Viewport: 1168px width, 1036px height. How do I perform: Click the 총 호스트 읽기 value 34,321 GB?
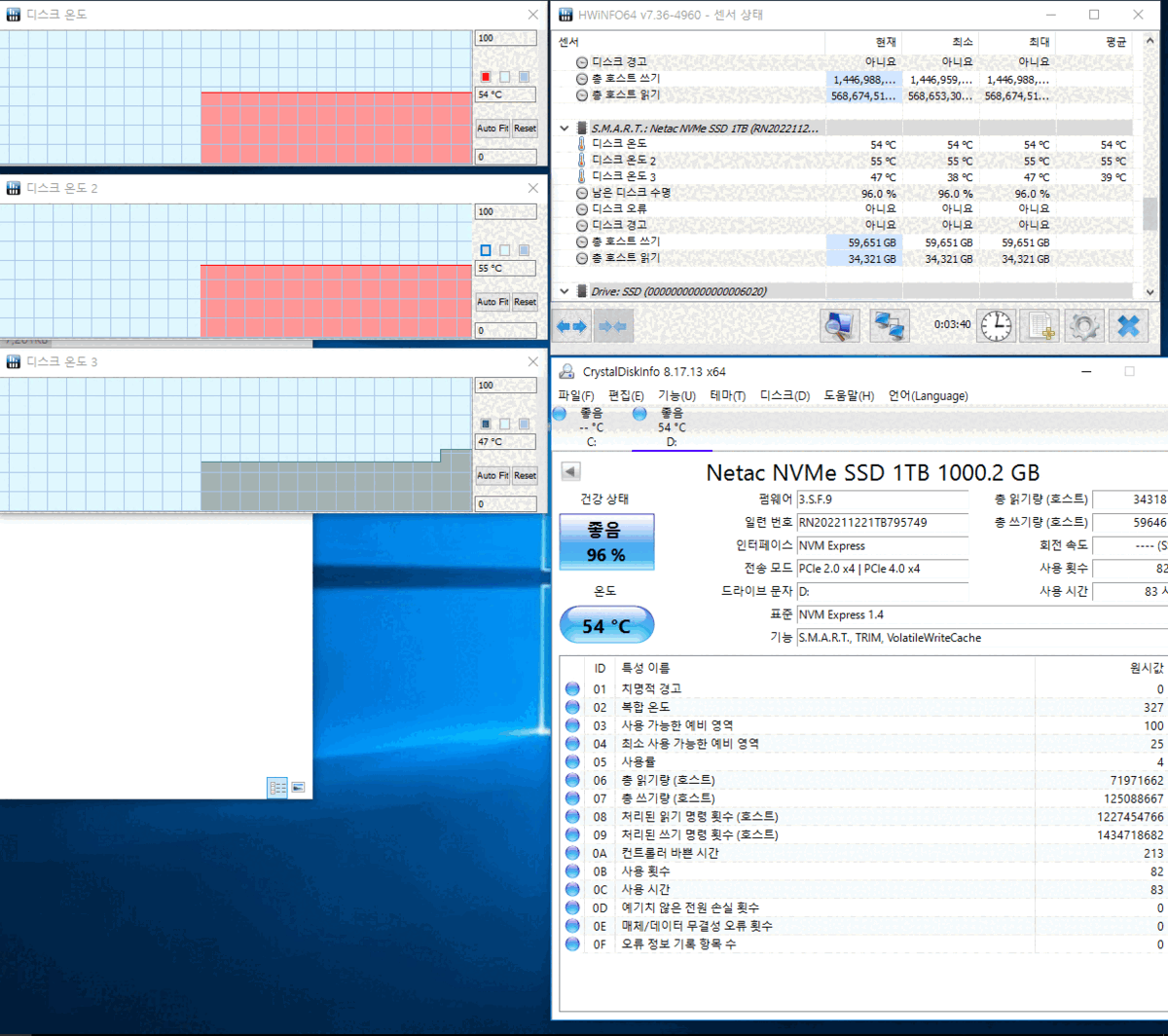click(863, 259)
